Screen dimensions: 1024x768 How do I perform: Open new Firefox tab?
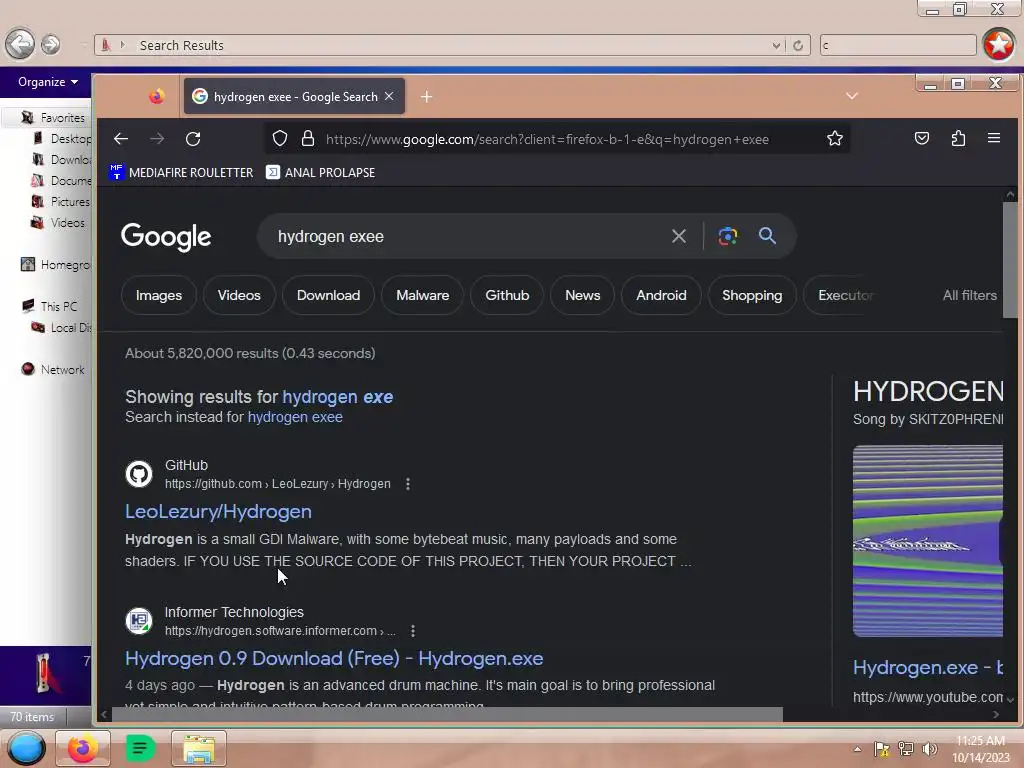click(426, 97)
